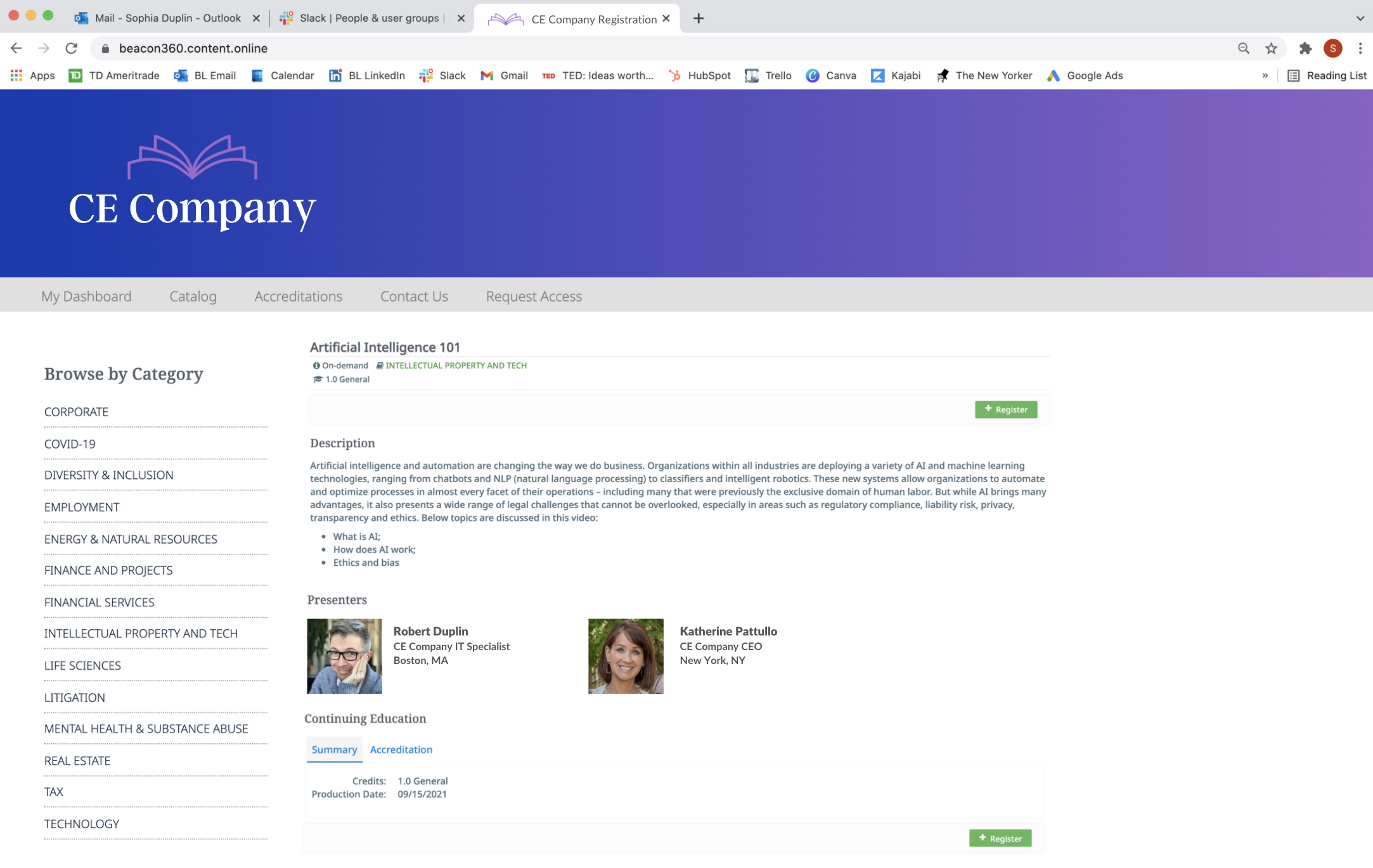1373x868 pixels.
Task: Browse the TECHNOLOGY category
Action: point(82,824)
